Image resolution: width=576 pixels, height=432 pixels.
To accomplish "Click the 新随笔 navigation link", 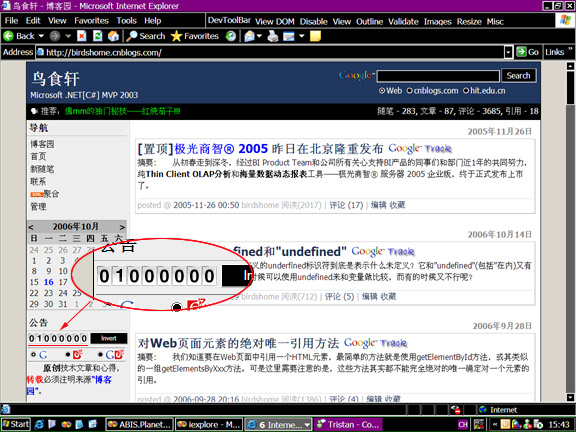I will coord(42,169).
